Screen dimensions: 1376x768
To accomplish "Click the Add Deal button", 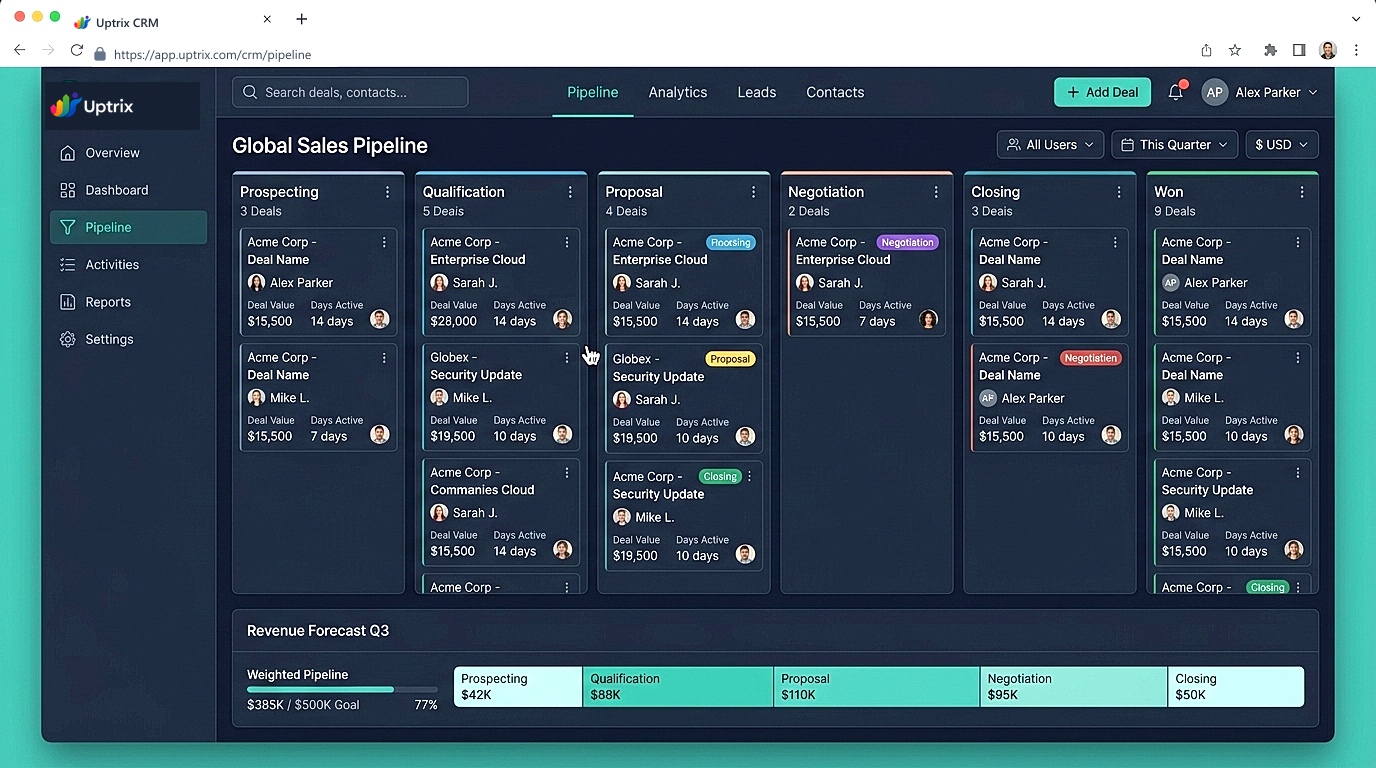I will coord(1102,92).
